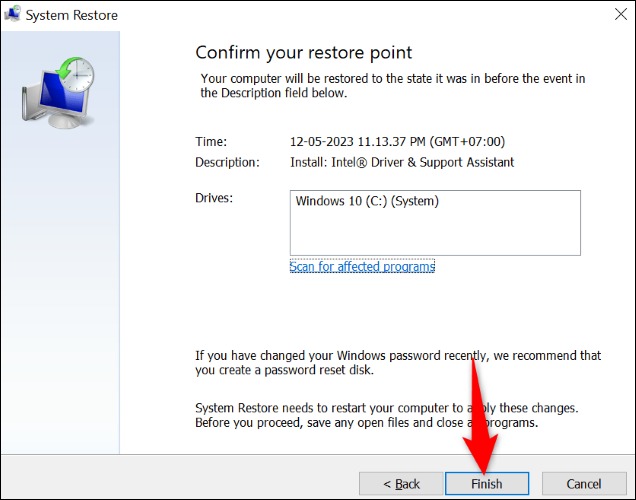Close the System Restore window
The image size is (636, 500).
point(621,15)
